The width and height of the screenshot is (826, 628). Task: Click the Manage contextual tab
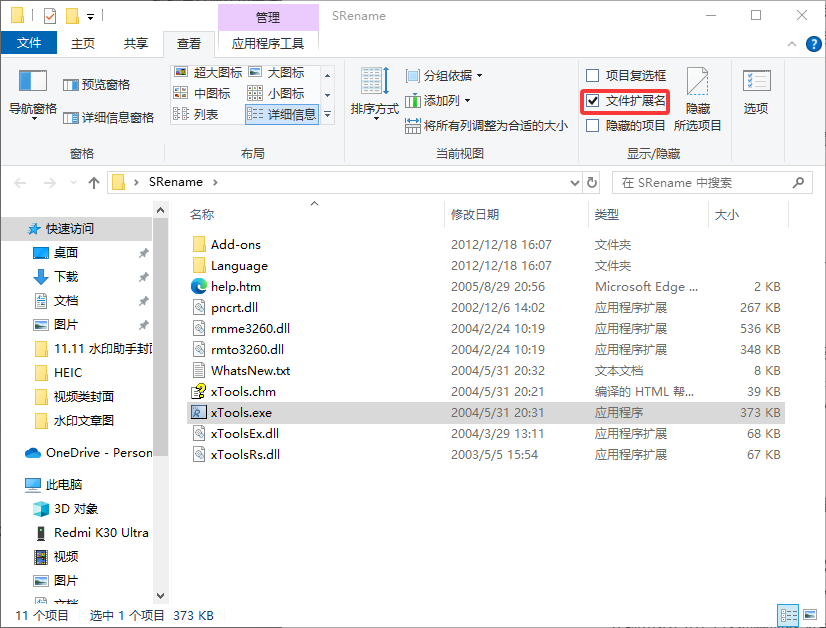(x=268, y=17)
